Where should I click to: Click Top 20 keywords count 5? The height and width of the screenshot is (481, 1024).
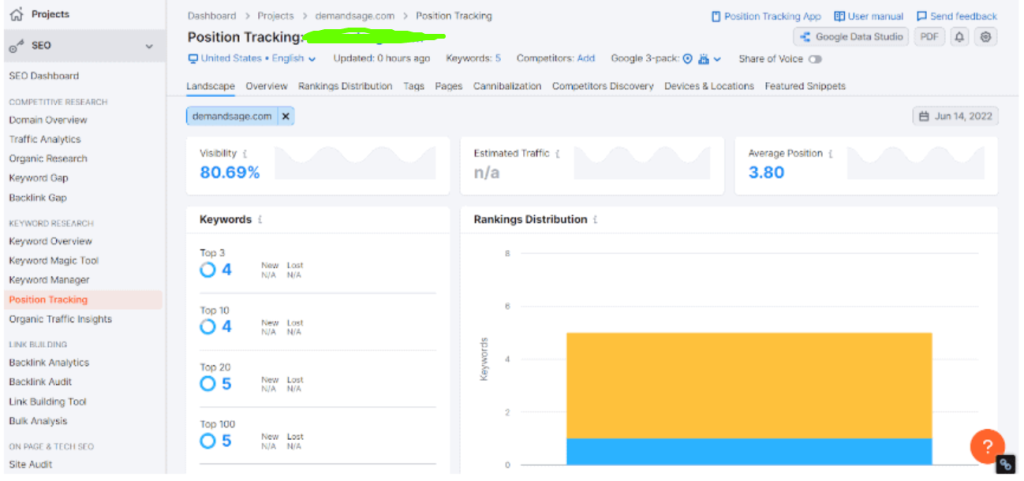[227, 384]
